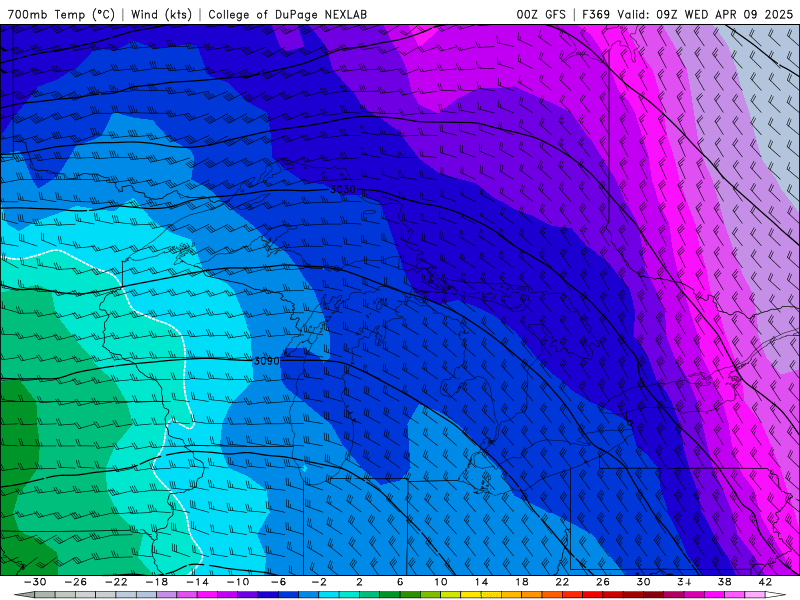Click the positive "10" color scale label

[x=440, y=582]
